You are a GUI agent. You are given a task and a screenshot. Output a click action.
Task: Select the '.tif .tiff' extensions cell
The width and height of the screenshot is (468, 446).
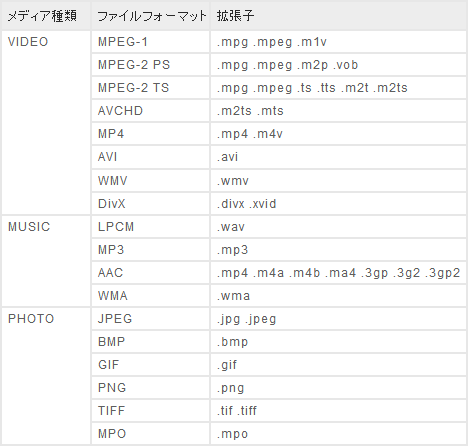point(338,411)
